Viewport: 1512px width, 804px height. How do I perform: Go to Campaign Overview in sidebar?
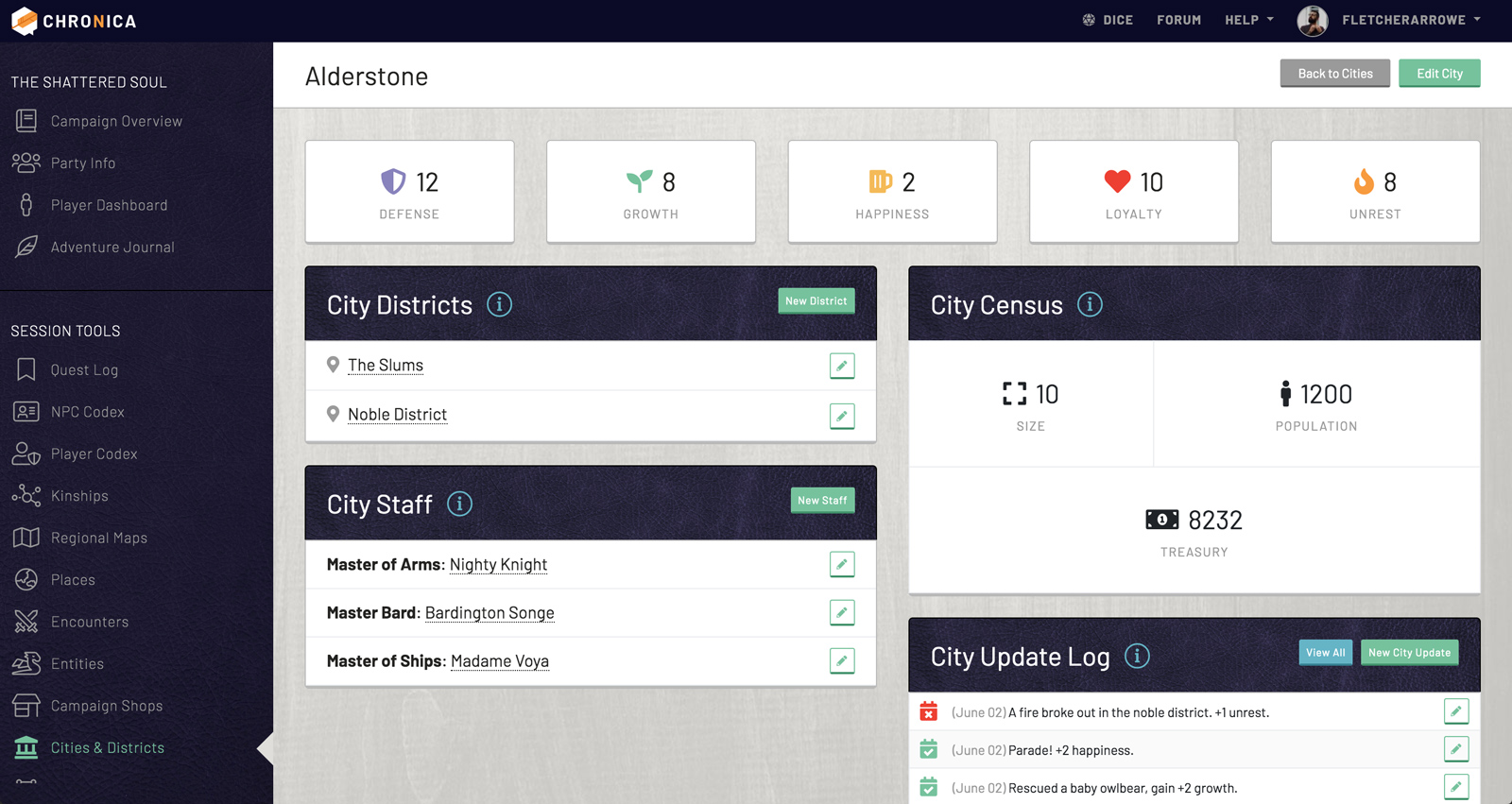(x=116, y=121)
